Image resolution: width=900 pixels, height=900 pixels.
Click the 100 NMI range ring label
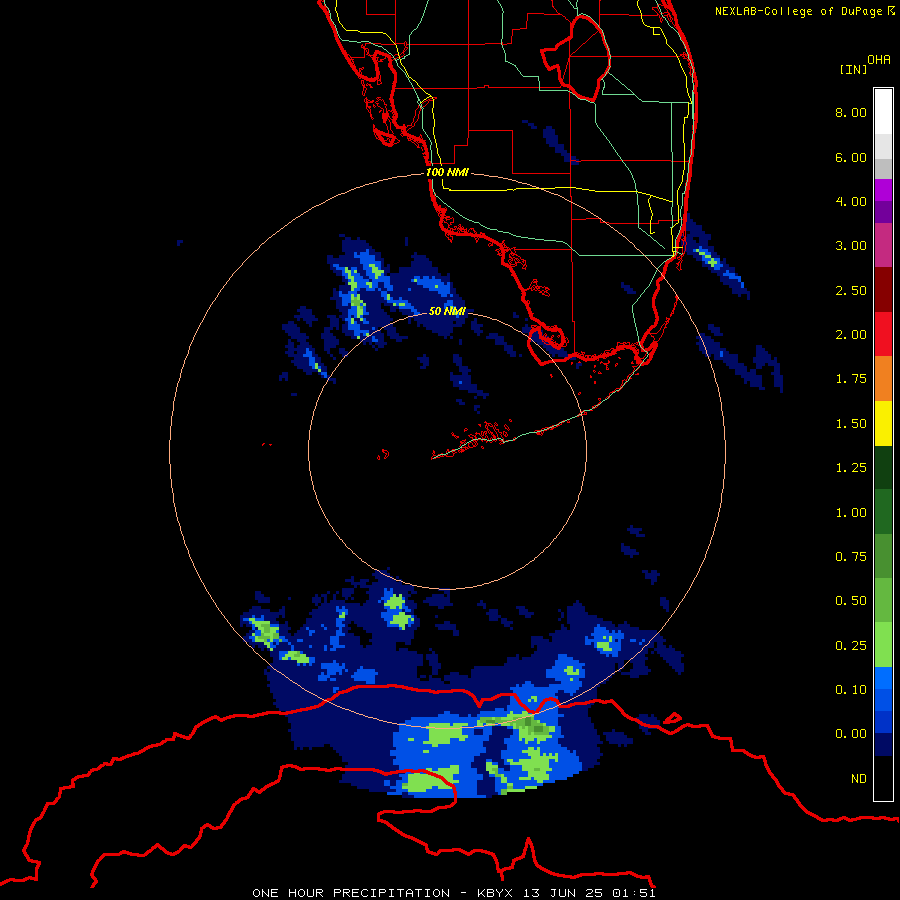click(x=447, y=172)
